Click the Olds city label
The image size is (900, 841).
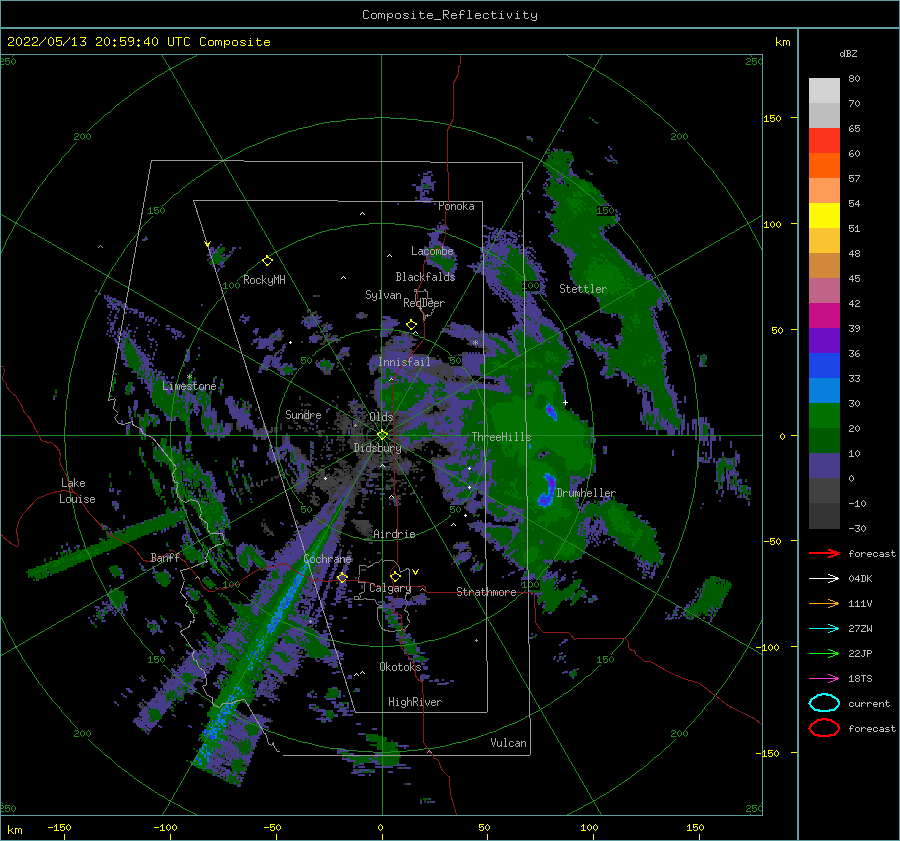tap(381, 417)
